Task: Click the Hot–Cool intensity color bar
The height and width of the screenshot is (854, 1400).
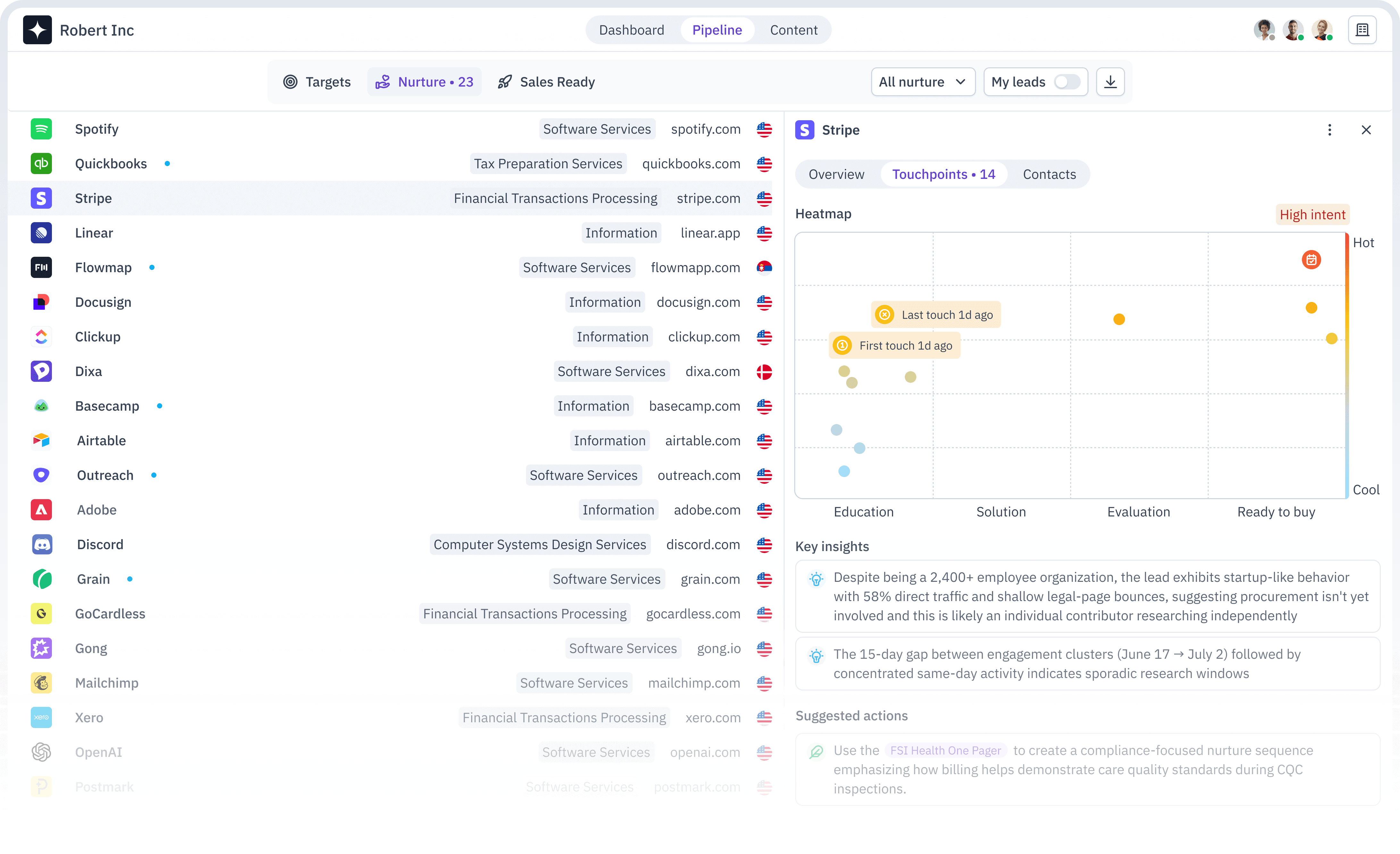Action: click(1346, 365)
